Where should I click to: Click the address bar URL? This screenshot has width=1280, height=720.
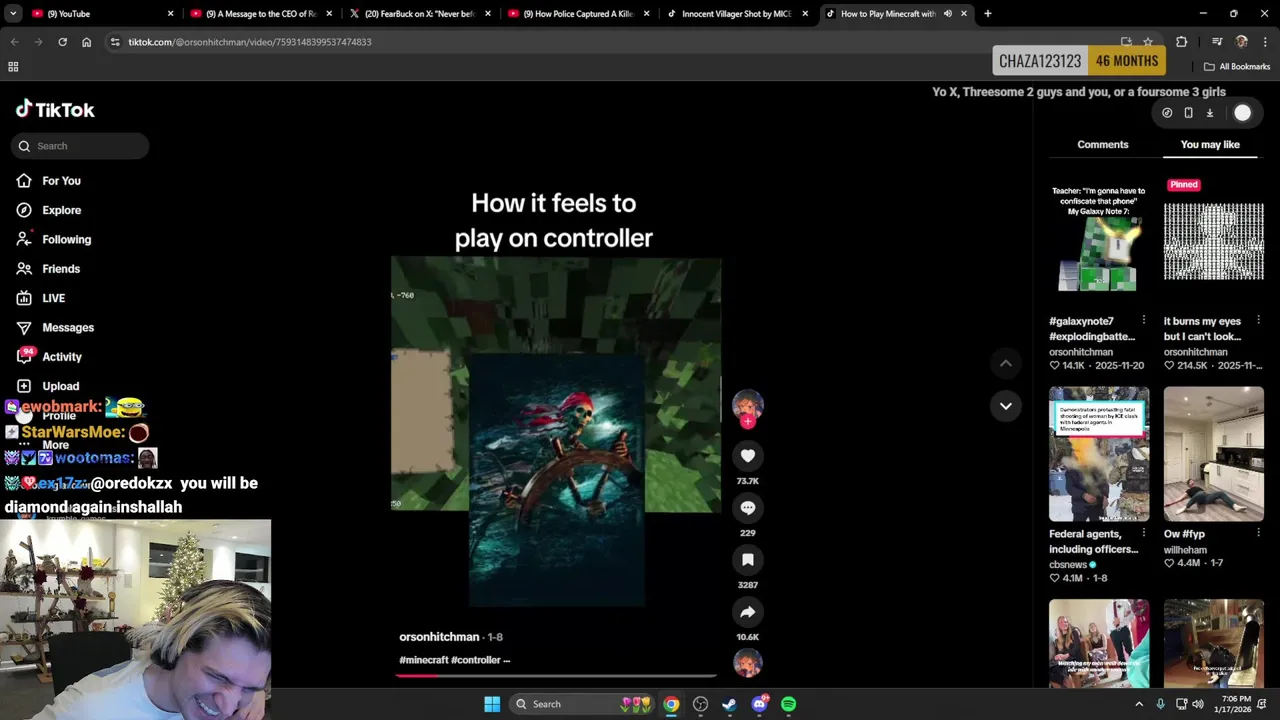coord(250,42)
